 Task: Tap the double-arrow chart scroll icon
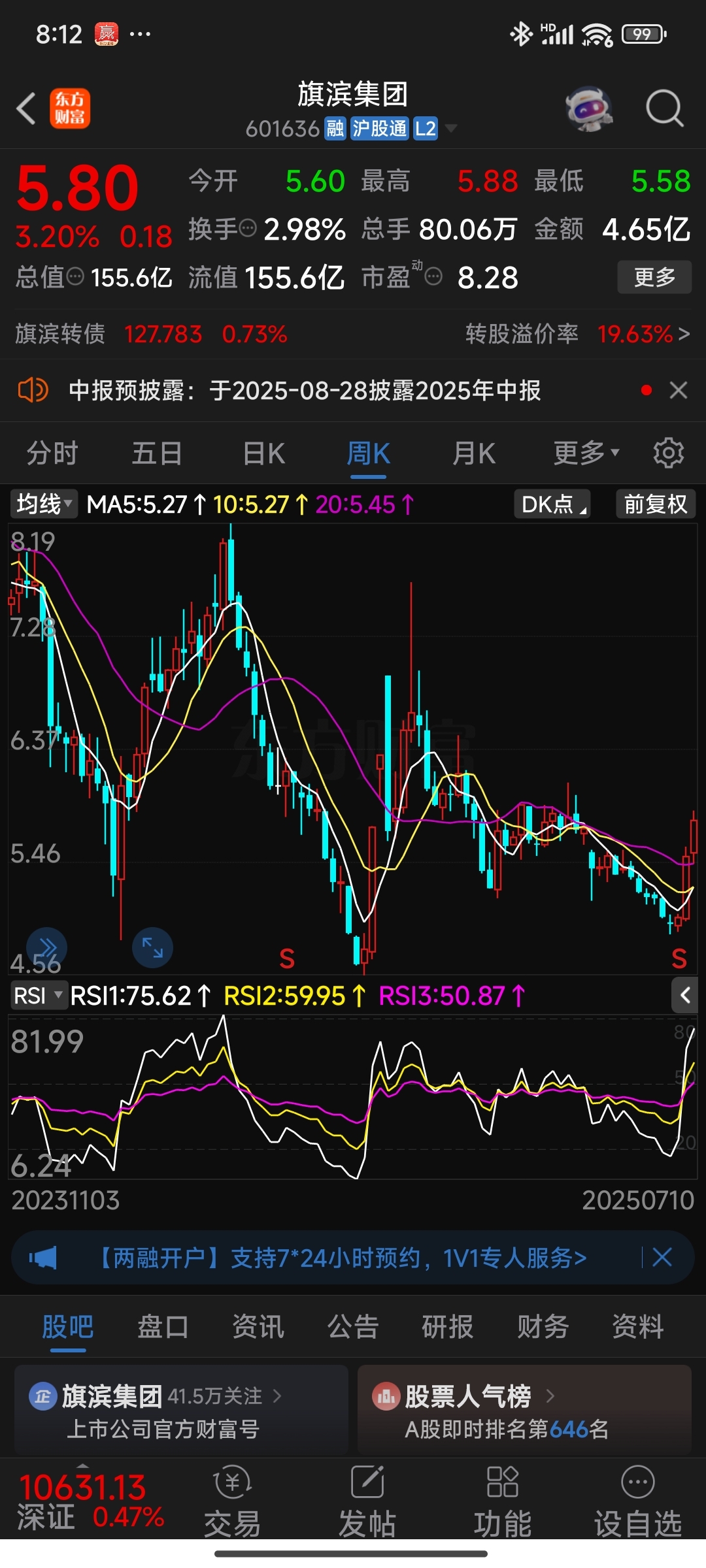click(47, 947)
